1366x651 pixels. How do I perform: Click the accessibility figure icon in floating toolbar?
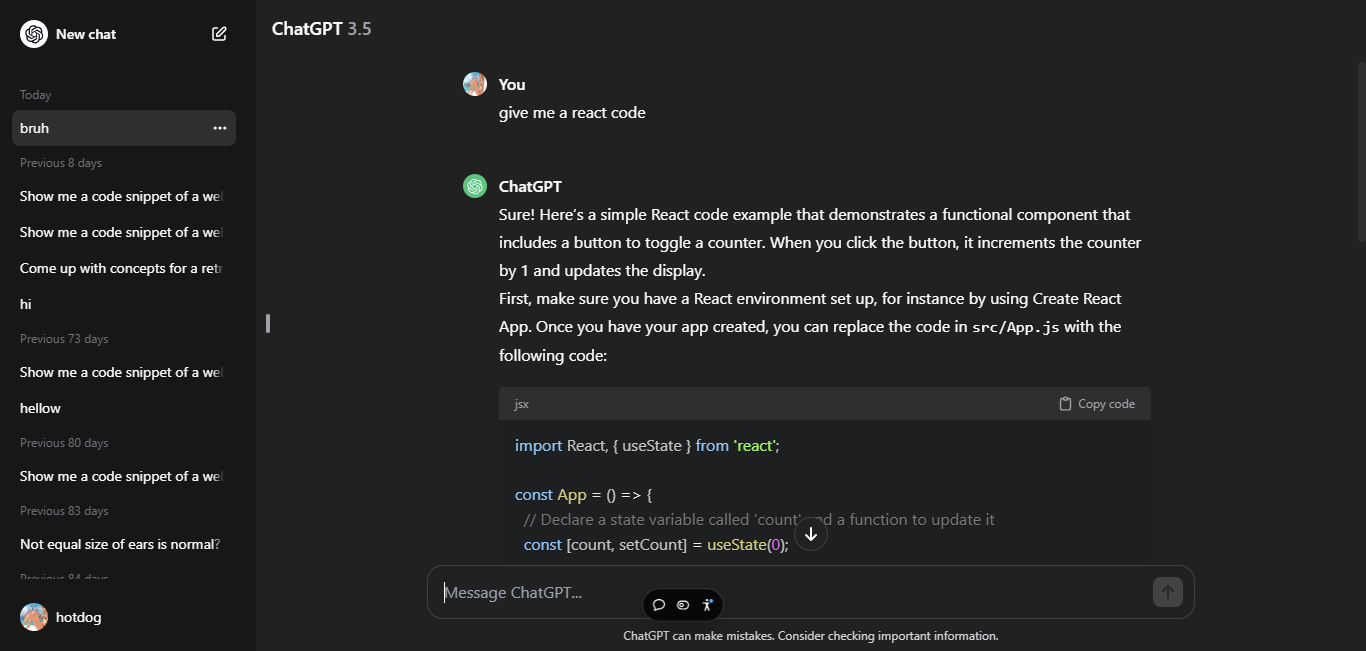point(707,605)
